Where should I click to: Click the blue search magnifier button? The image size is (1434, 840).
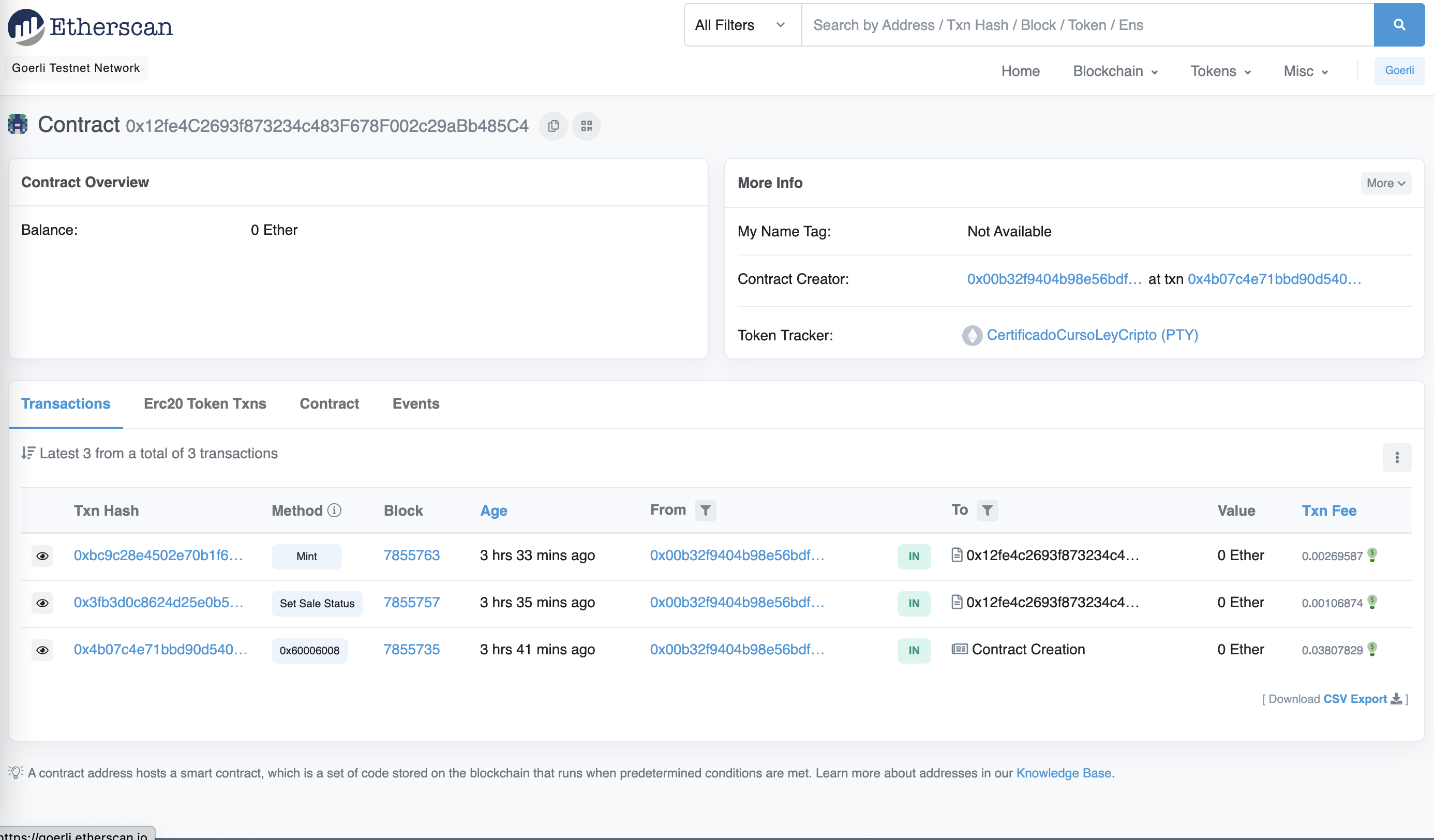[1399, 25]
